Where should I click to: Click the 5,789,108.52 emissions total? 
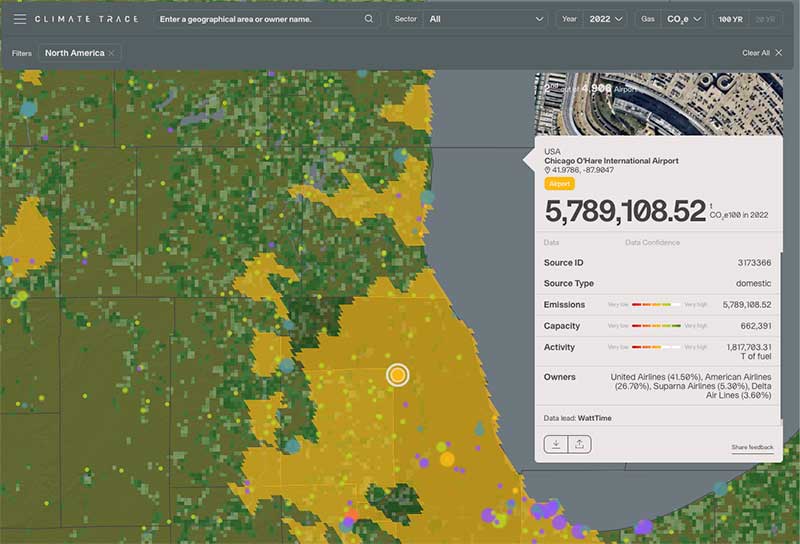(625, 211)
